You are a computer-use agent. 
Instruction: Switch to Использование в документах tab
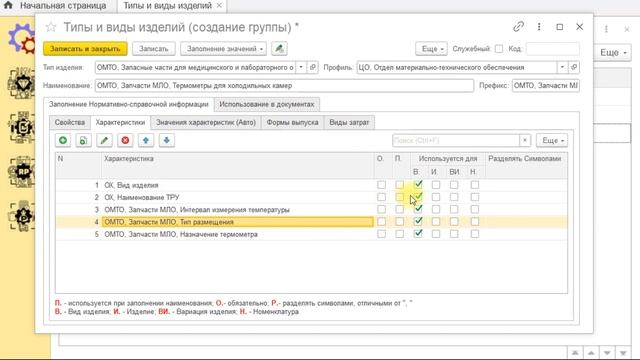pyautogui.click(x=267, y=104)
